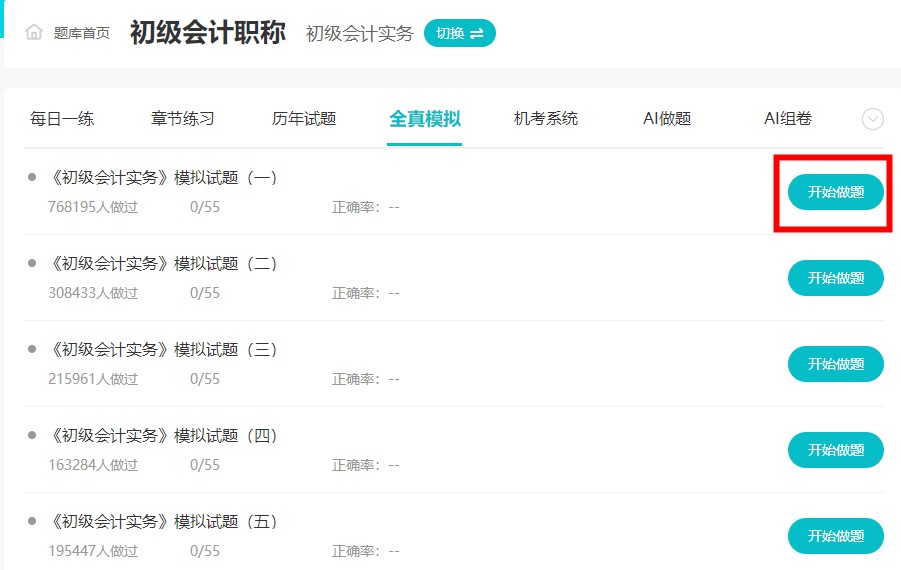The width and height of the screenshot is (901, 570).
Task: Open the AI组卷 tab
Action: (788, 119)
